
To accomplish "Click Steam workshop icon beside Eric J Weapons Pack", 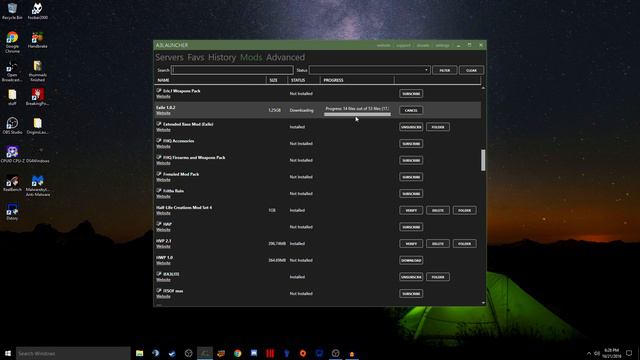I will 159,91.
